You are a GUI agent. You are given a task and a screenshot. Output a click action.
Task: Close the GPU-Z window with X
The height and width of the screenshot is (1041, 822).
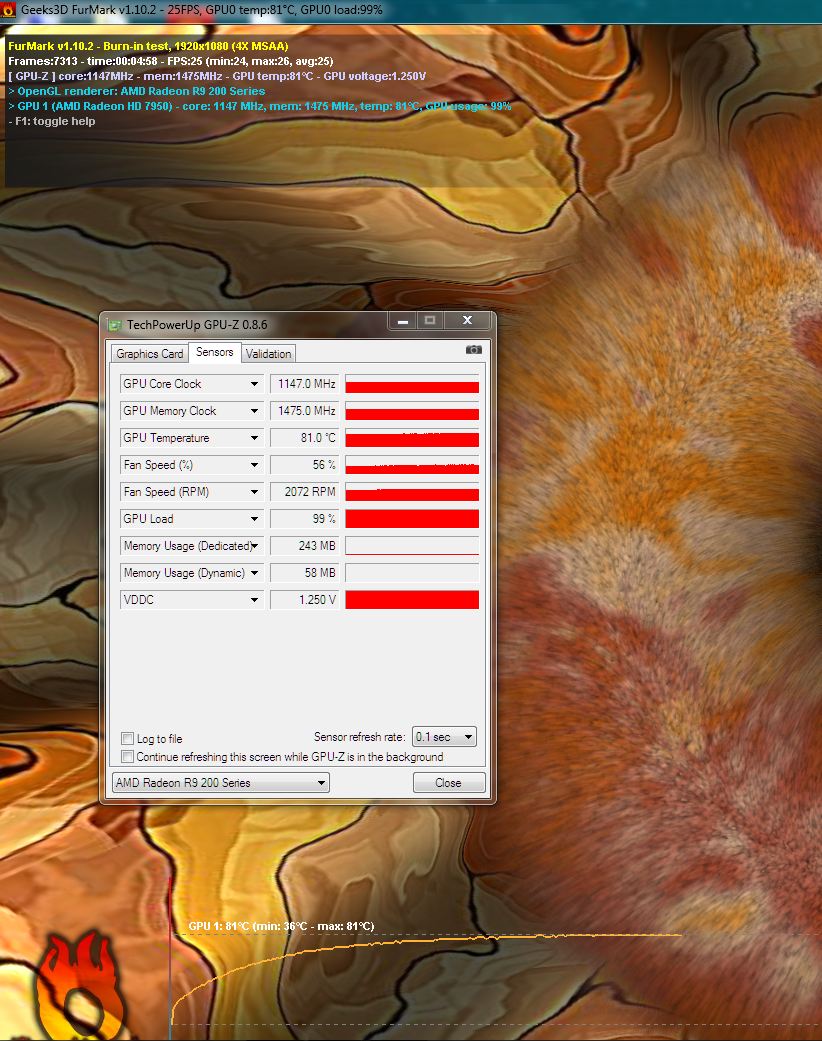coord(467,321)
